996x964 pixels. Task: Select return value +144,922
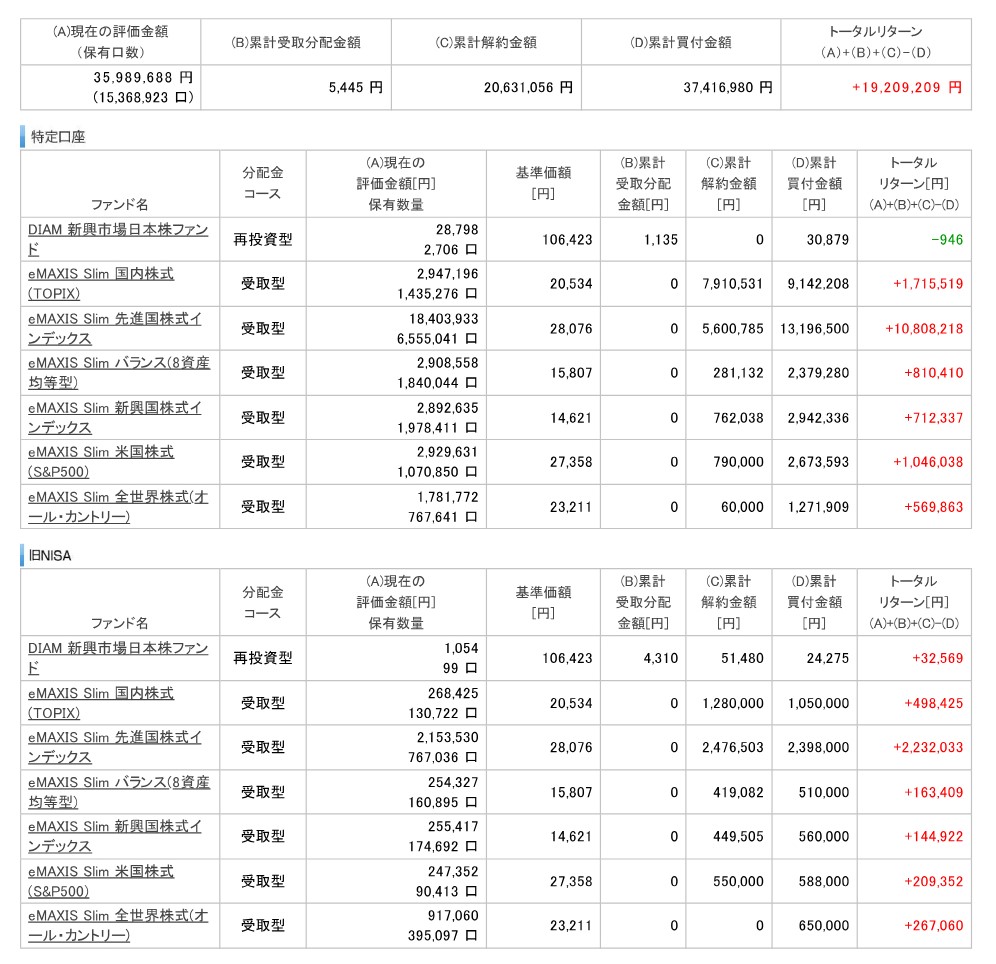[934, 836]
